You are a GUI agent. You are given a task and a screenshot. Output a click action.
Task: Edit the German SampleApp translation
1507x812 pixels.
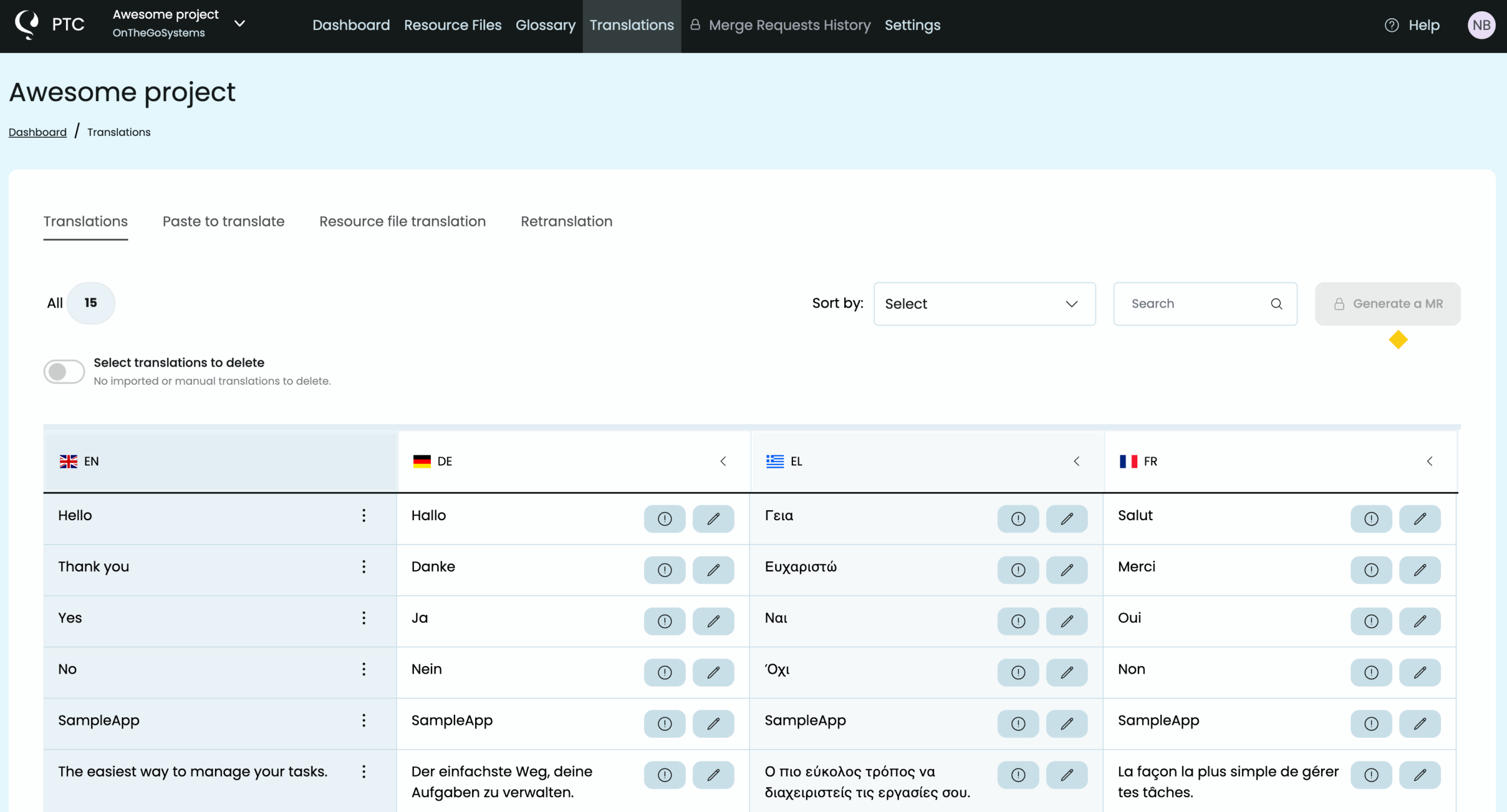[x=713, y=723]
